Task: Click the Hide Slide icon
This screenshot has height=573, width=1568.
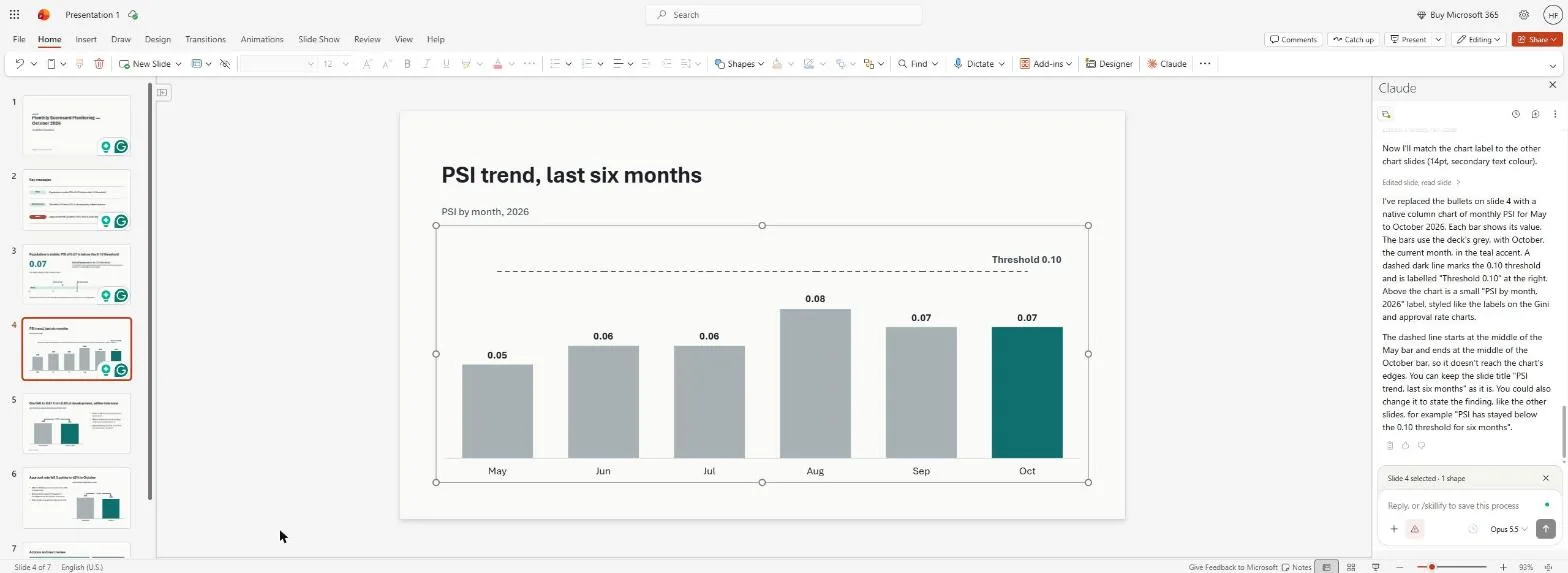Action: coord(225,64)
